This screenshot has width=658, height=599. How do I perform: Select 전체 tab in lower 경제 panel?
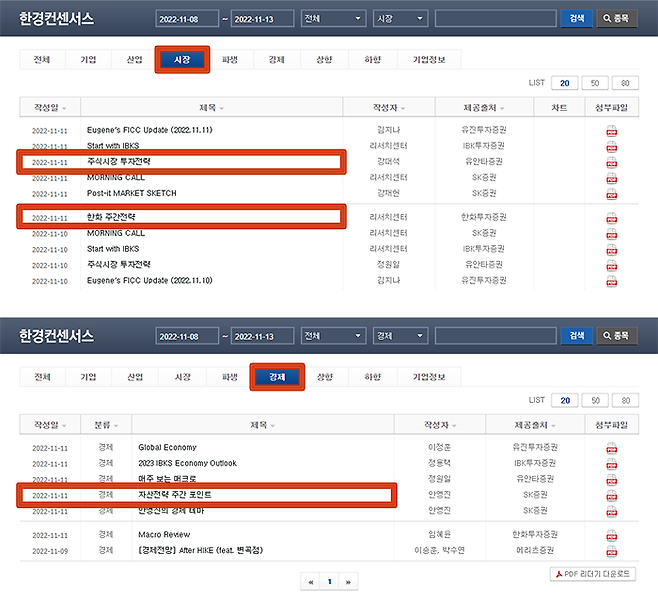coord(42,377)
